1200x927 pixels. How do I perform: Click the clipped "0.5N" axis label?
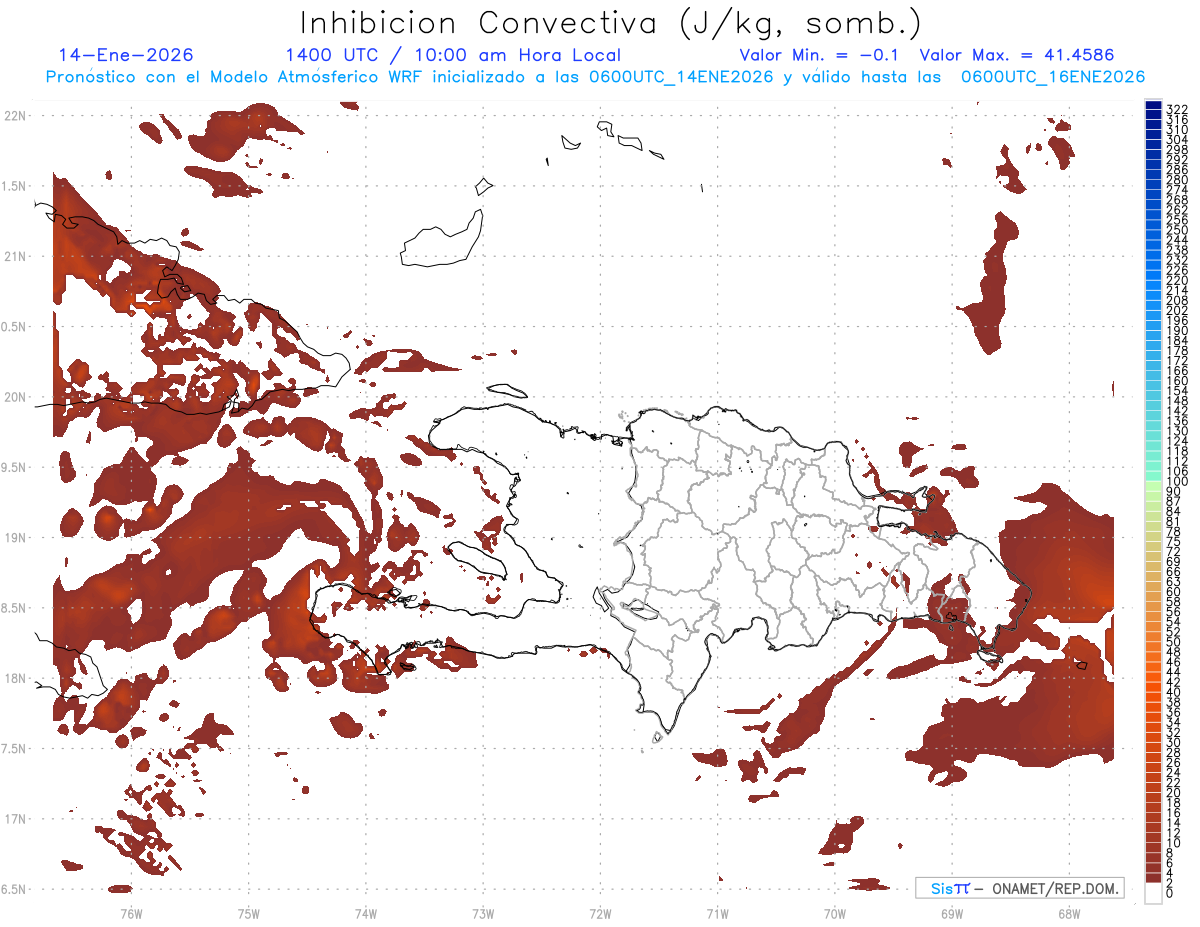tap(13, 327)
